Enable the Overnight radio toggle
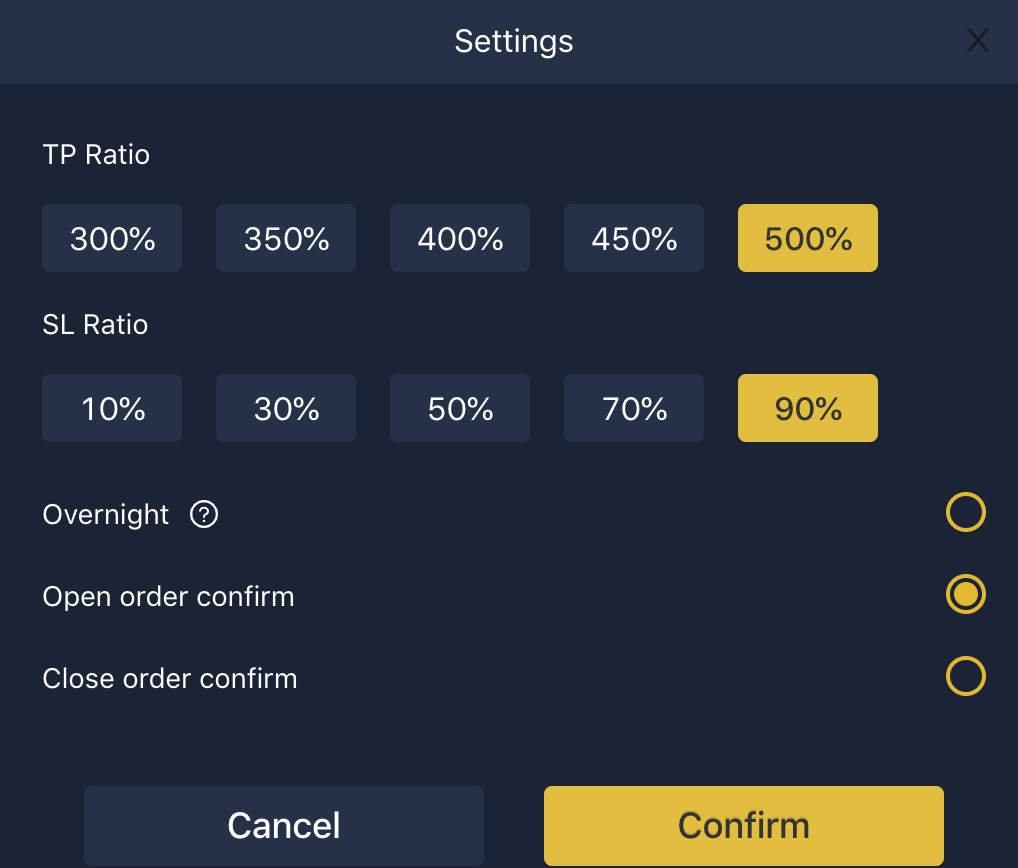 [x=965, y=512]
